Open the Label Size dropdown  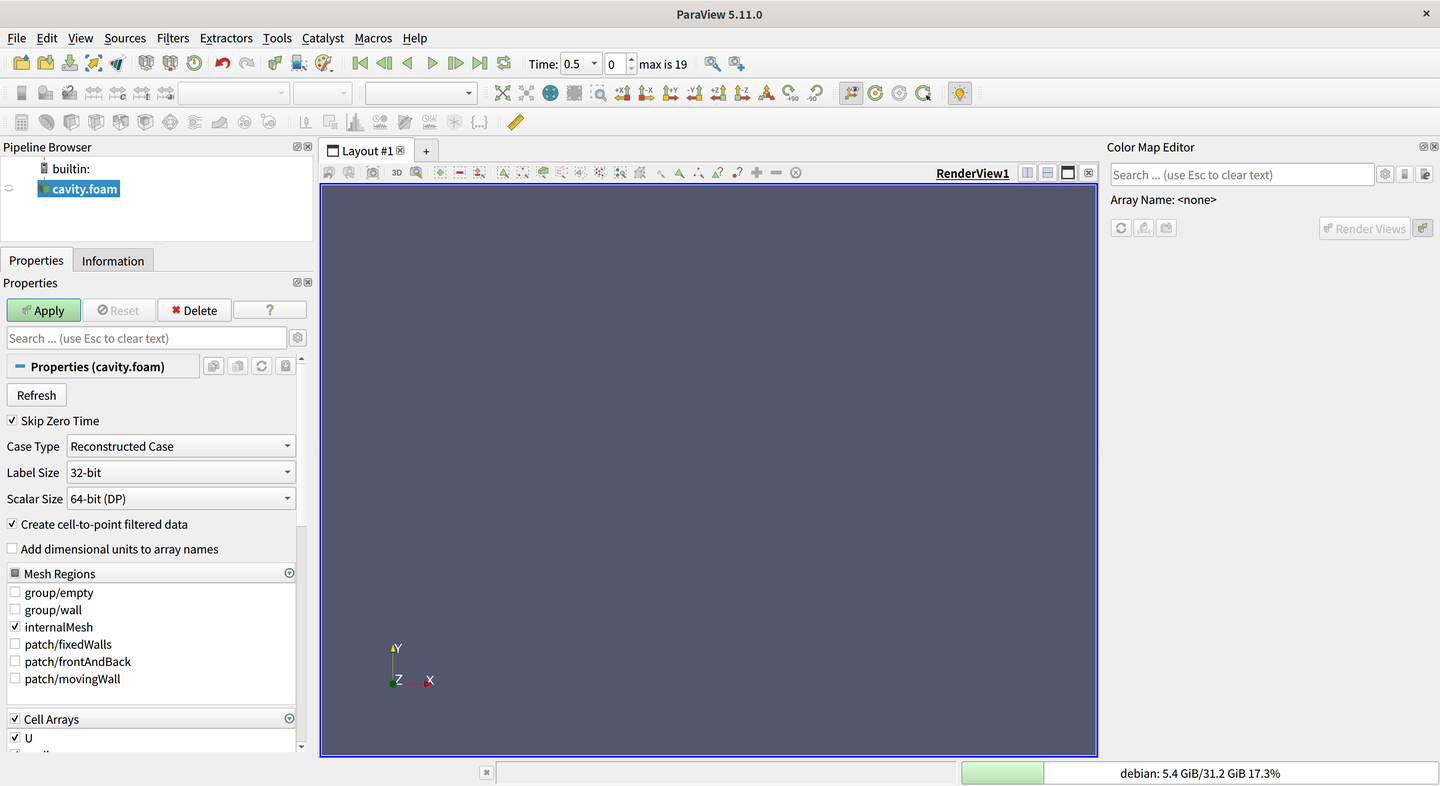pyautogui.click(x=181, y=472)
